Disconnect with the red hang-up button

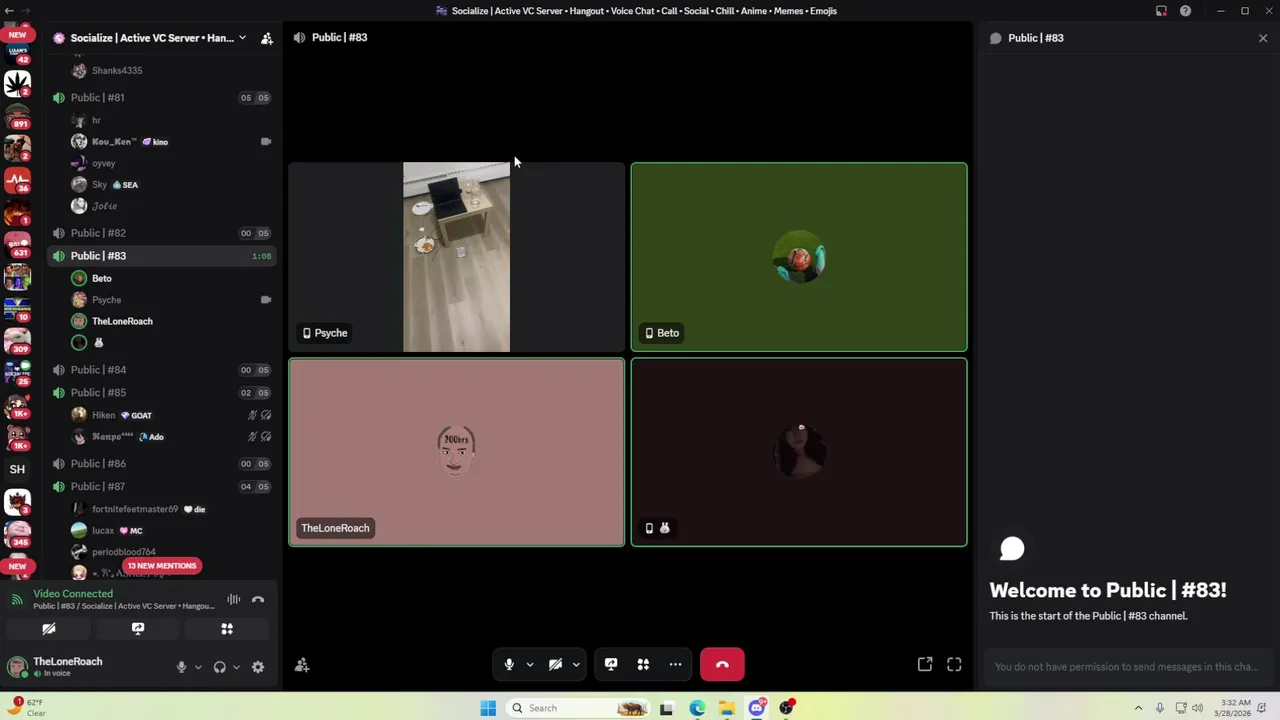point(722,664)
